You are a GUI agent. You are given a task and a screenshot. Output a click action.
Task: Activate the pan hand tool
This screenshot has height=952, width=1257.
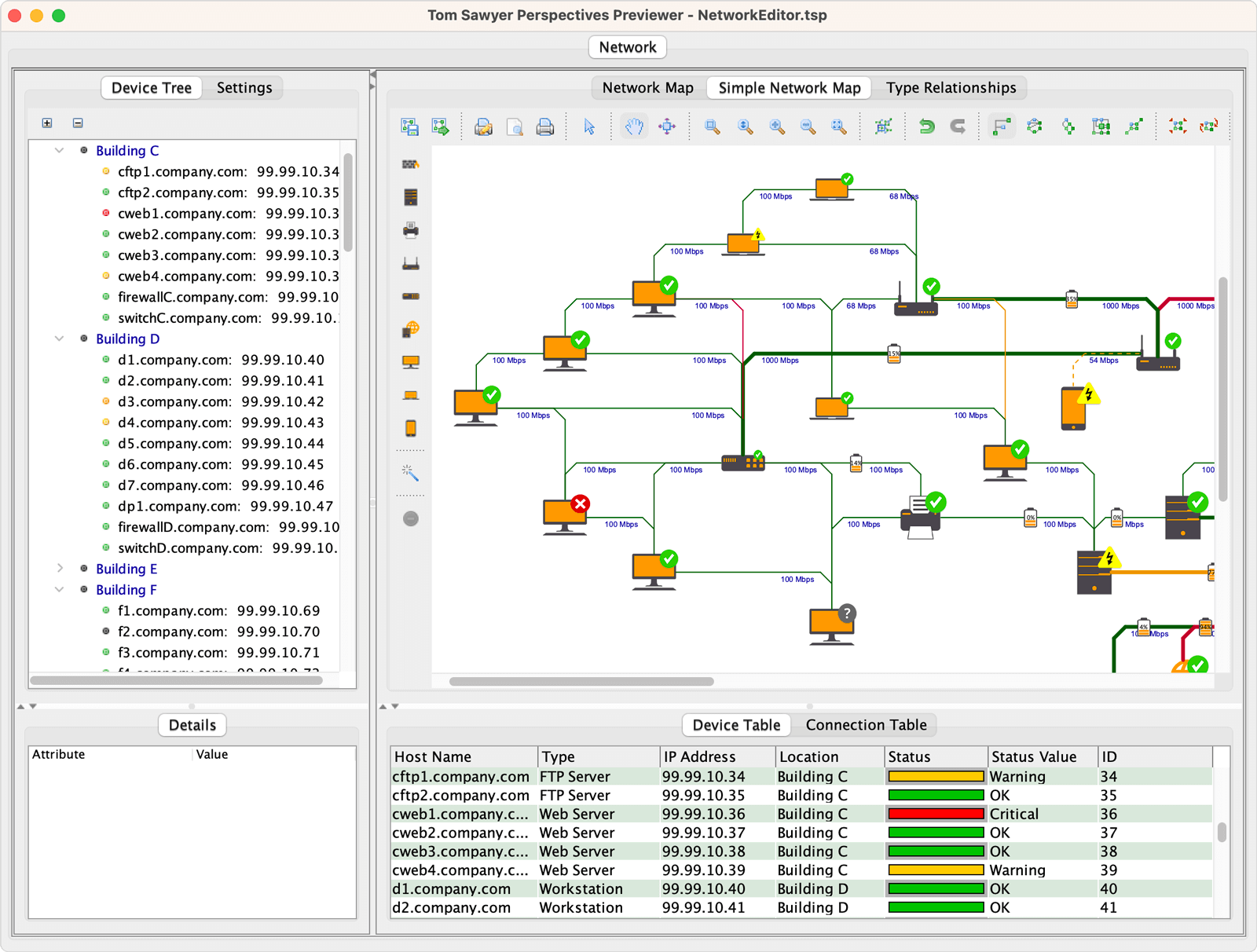click(x=634, y=126)
